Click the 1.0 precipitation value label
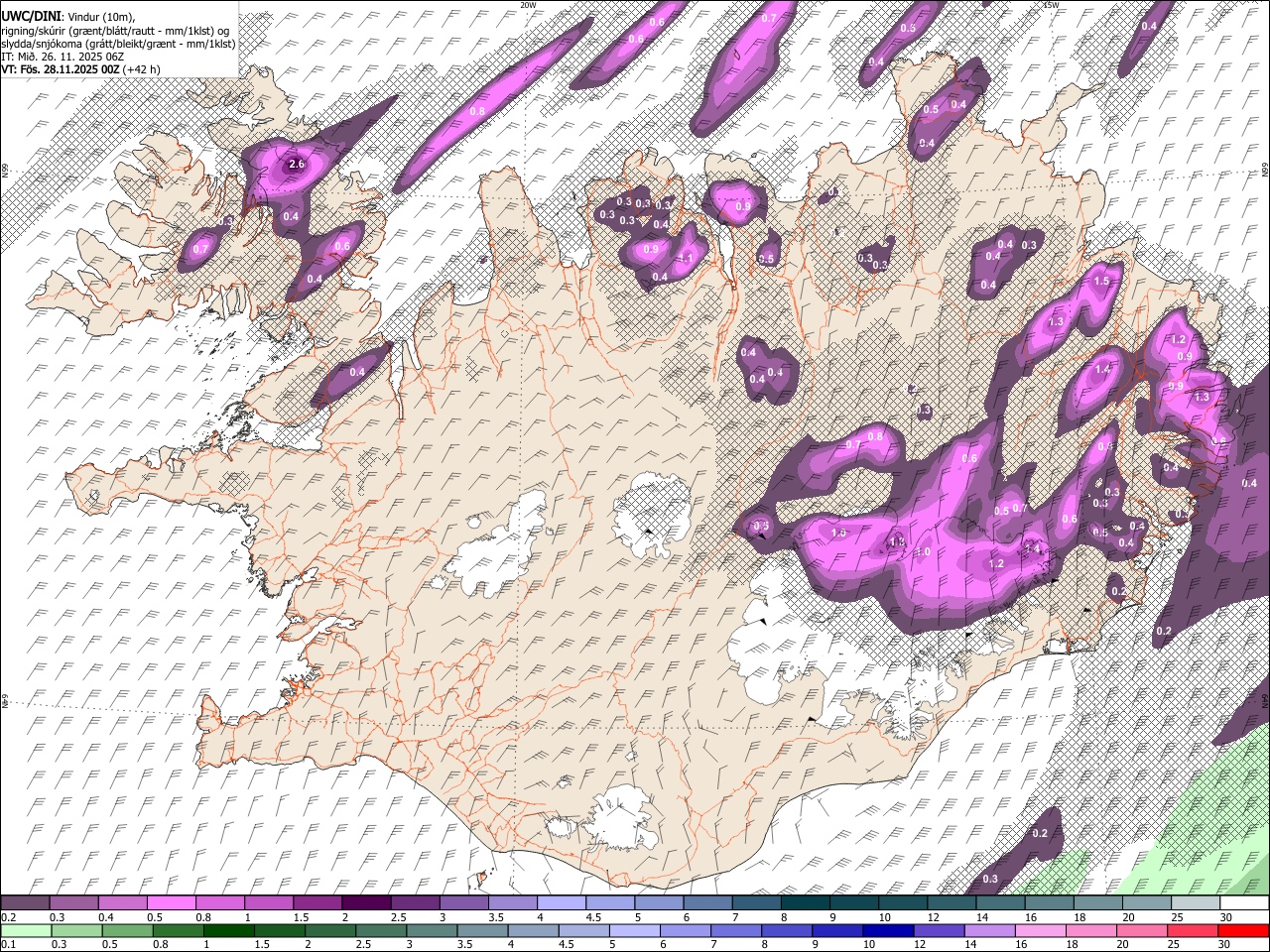The height and width of the screenshot is (952, 1270). pyautogui.click(x=922, y=551)
